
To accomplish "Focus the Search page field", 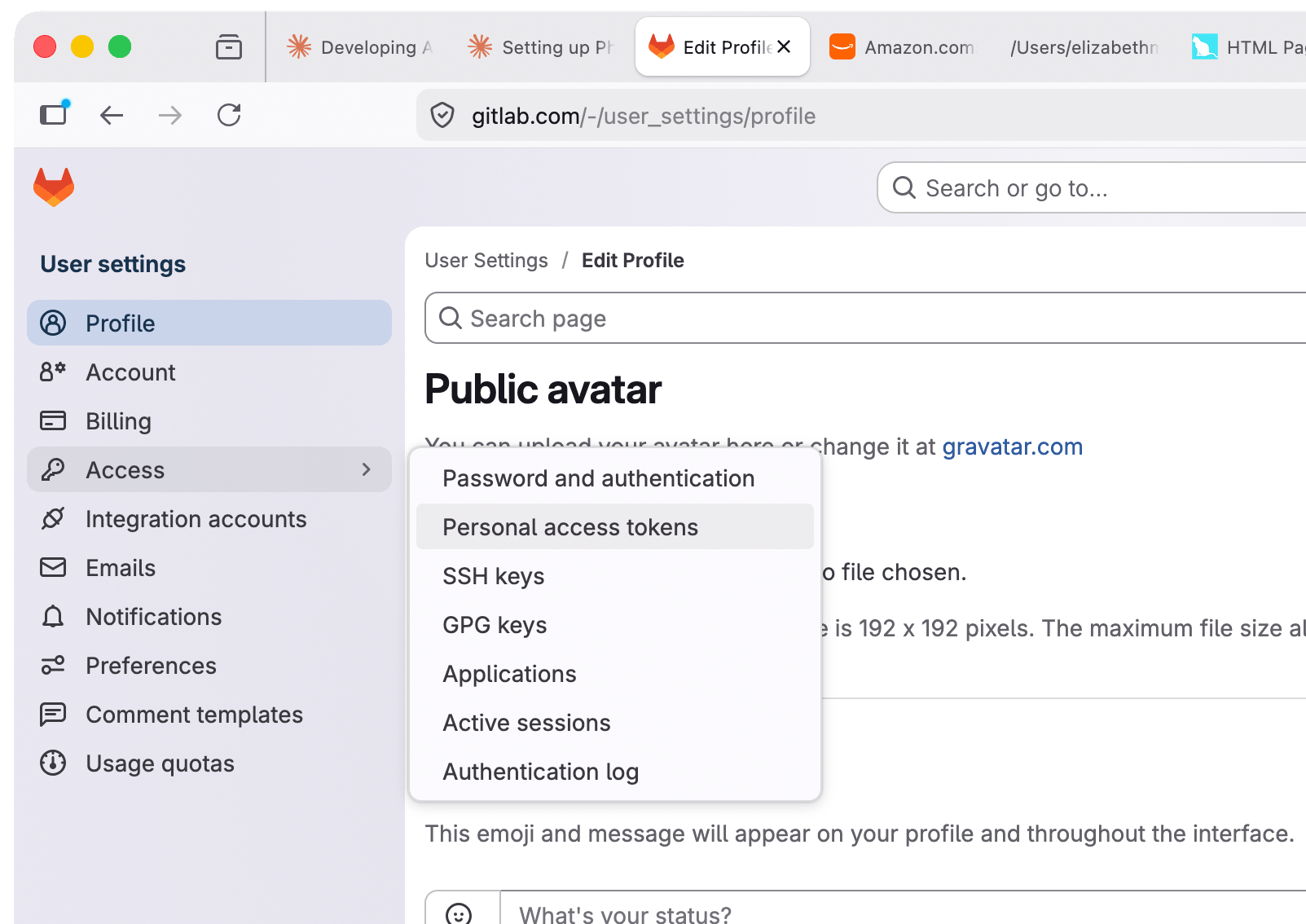I will [x=865, y=318].
